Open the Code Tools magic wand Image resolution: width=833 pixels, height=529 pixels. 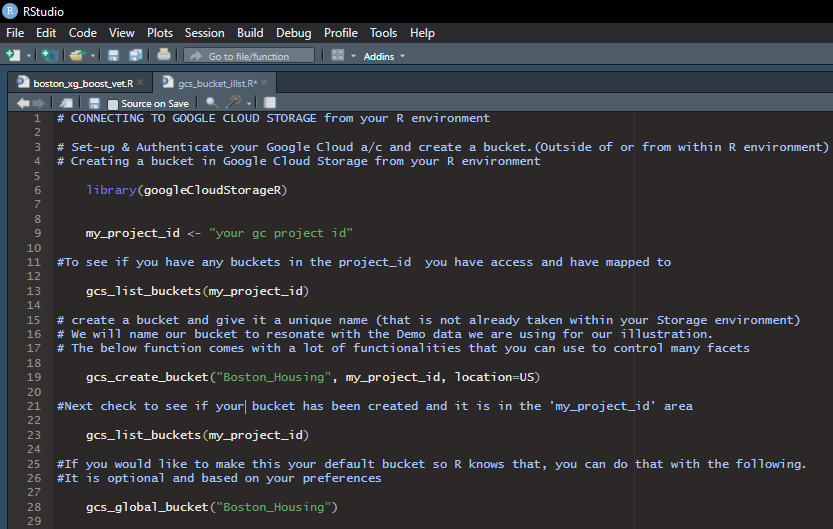[233, 103]
